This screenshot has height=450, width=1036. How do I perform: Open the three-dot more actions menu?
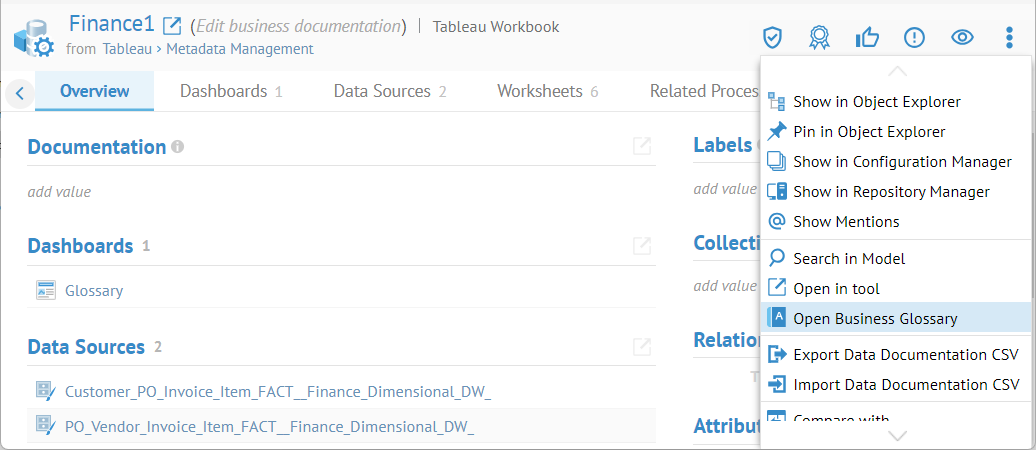[1009, 38]
